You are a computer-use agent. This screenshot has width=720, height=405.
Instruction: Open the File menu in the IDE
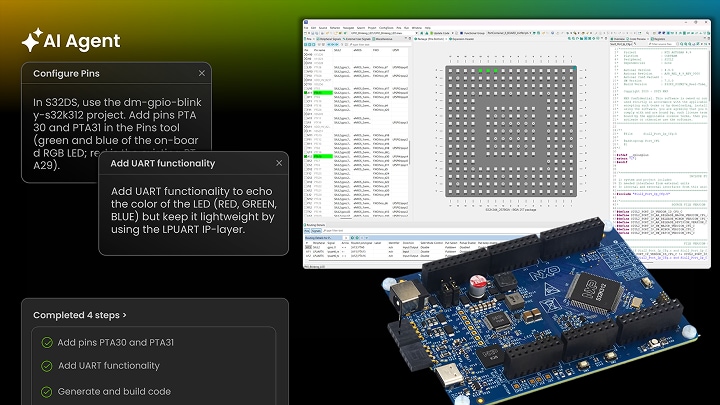point(306,28)
